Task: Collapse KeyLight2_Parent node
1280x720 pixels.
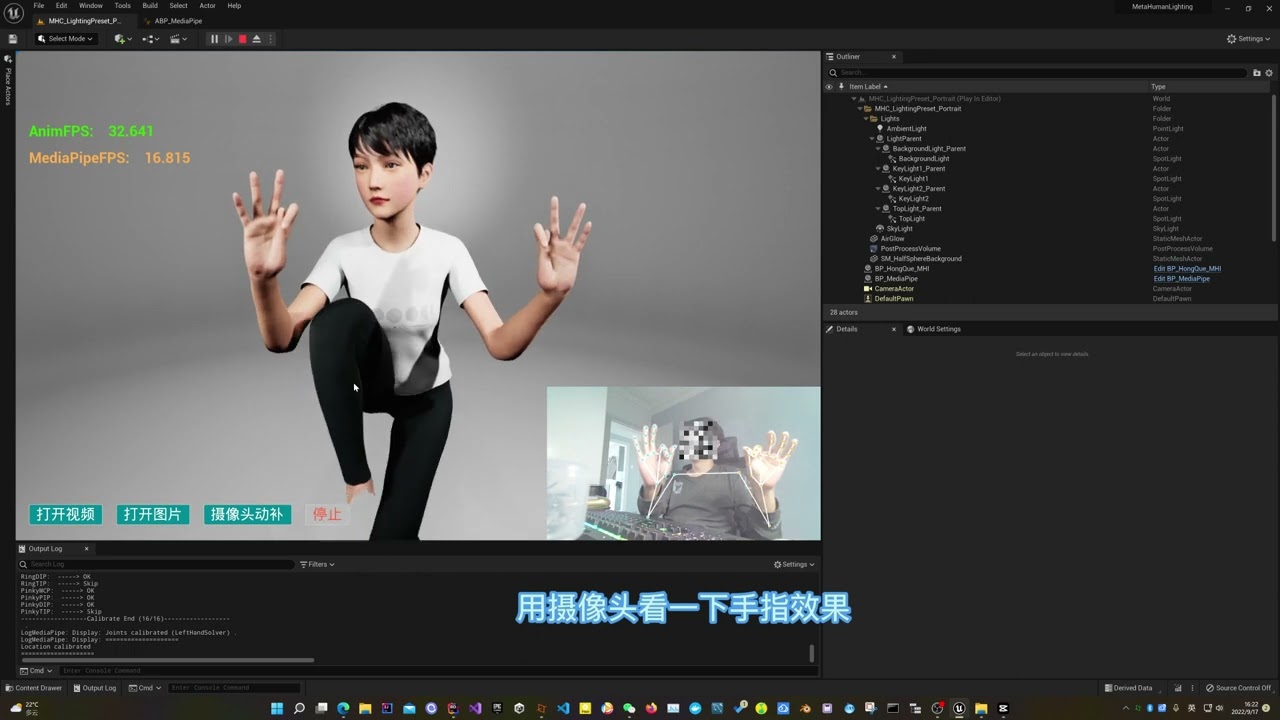Action: click(x=879, y=189)
